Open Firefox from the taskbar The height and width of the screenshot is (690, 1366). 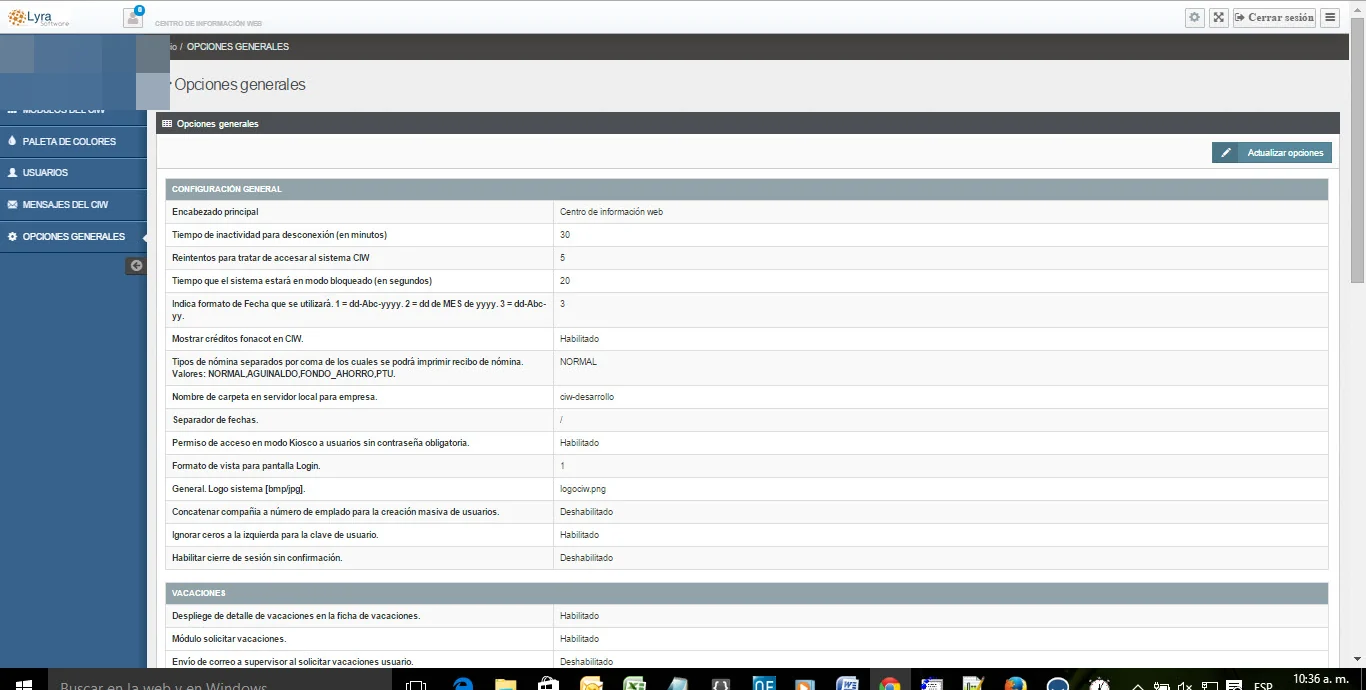1015,685
